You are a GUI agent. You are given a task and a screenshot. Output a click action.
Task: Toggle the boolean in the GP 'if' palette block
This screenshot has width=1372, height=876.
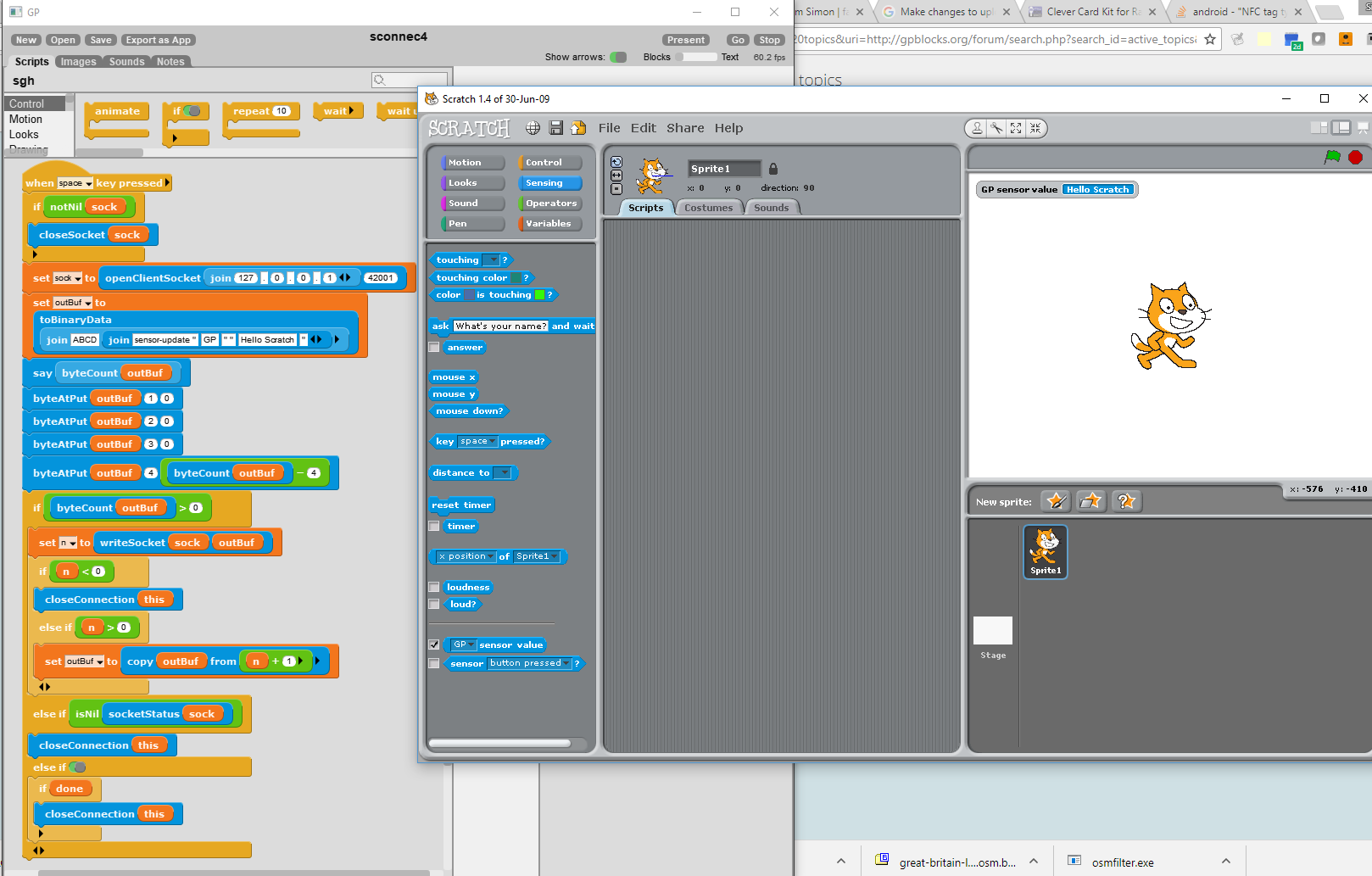click(192, 111)
